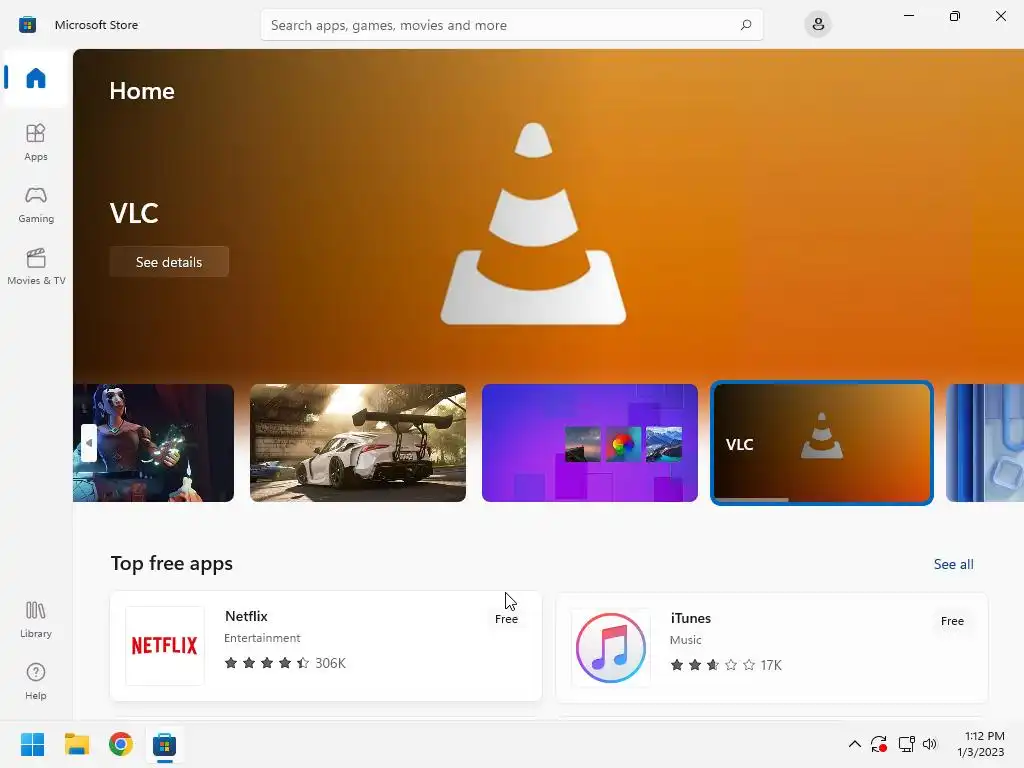This screenshot has height=768, width=1024.
Task: Launch Google Chrome from the taskbar
Action: click(x=121, y=744)
